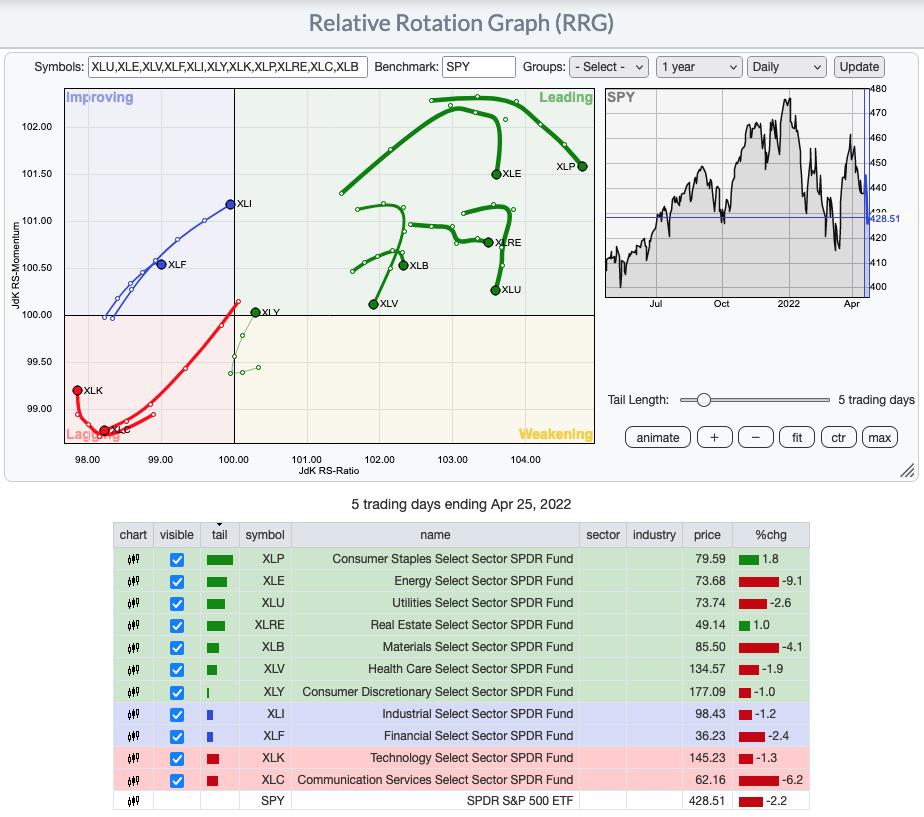924x817 pixels.
Task: Click the XLRE head dot on the RRG
Action: pos(488,242)
